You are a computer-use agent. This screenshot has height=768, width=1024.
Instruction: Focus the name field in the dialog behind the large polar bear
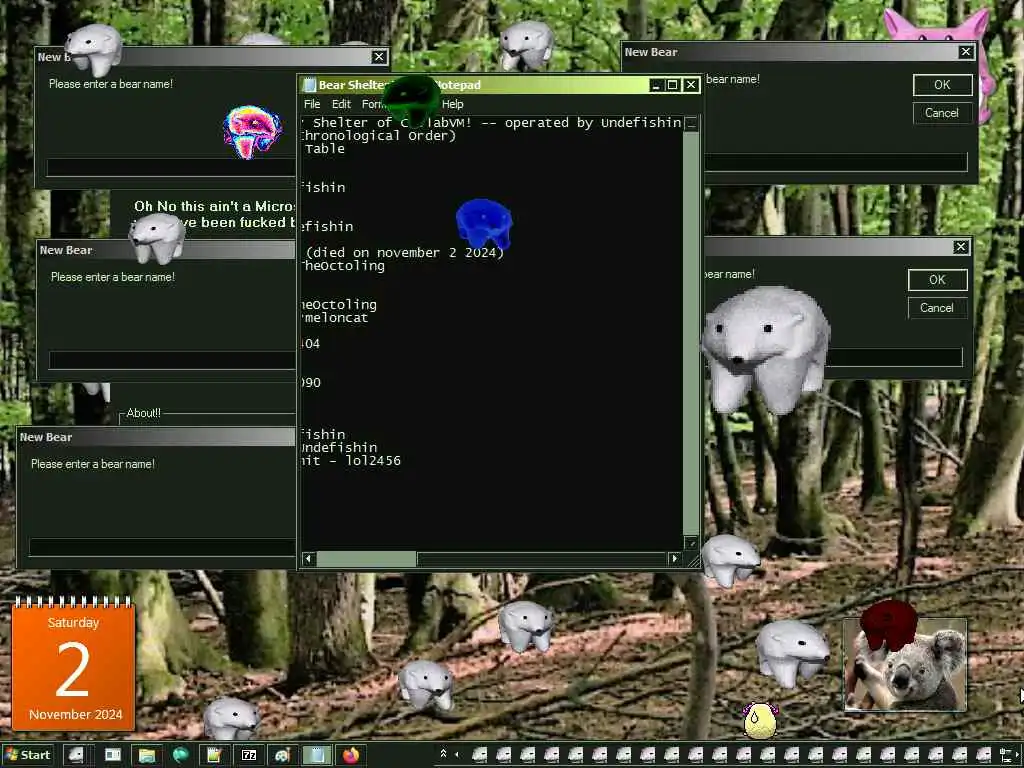click(895, 357)
